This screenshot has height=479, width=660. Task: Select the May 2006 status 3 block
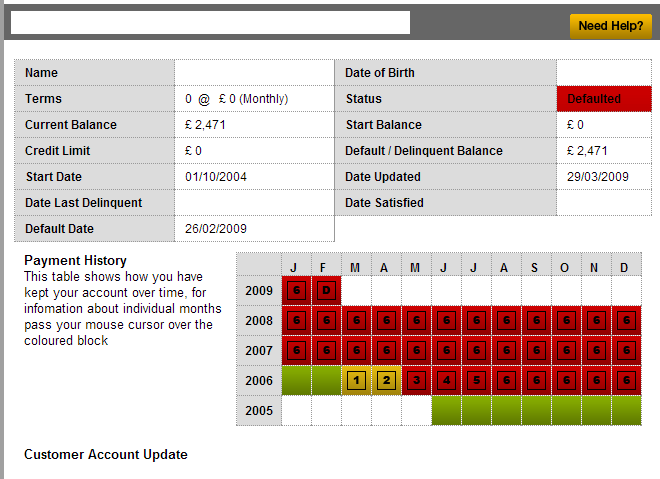click(416, 380)
